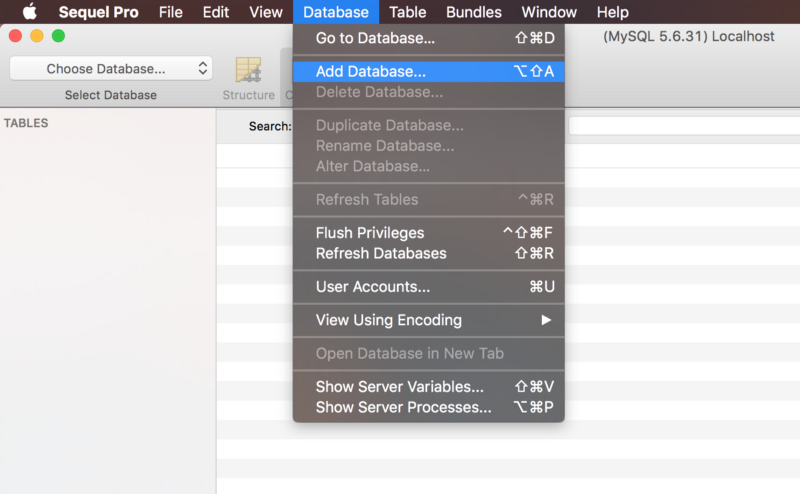Open the Bundles menu
The image size is (800, 494).
(x=473, y=12)
